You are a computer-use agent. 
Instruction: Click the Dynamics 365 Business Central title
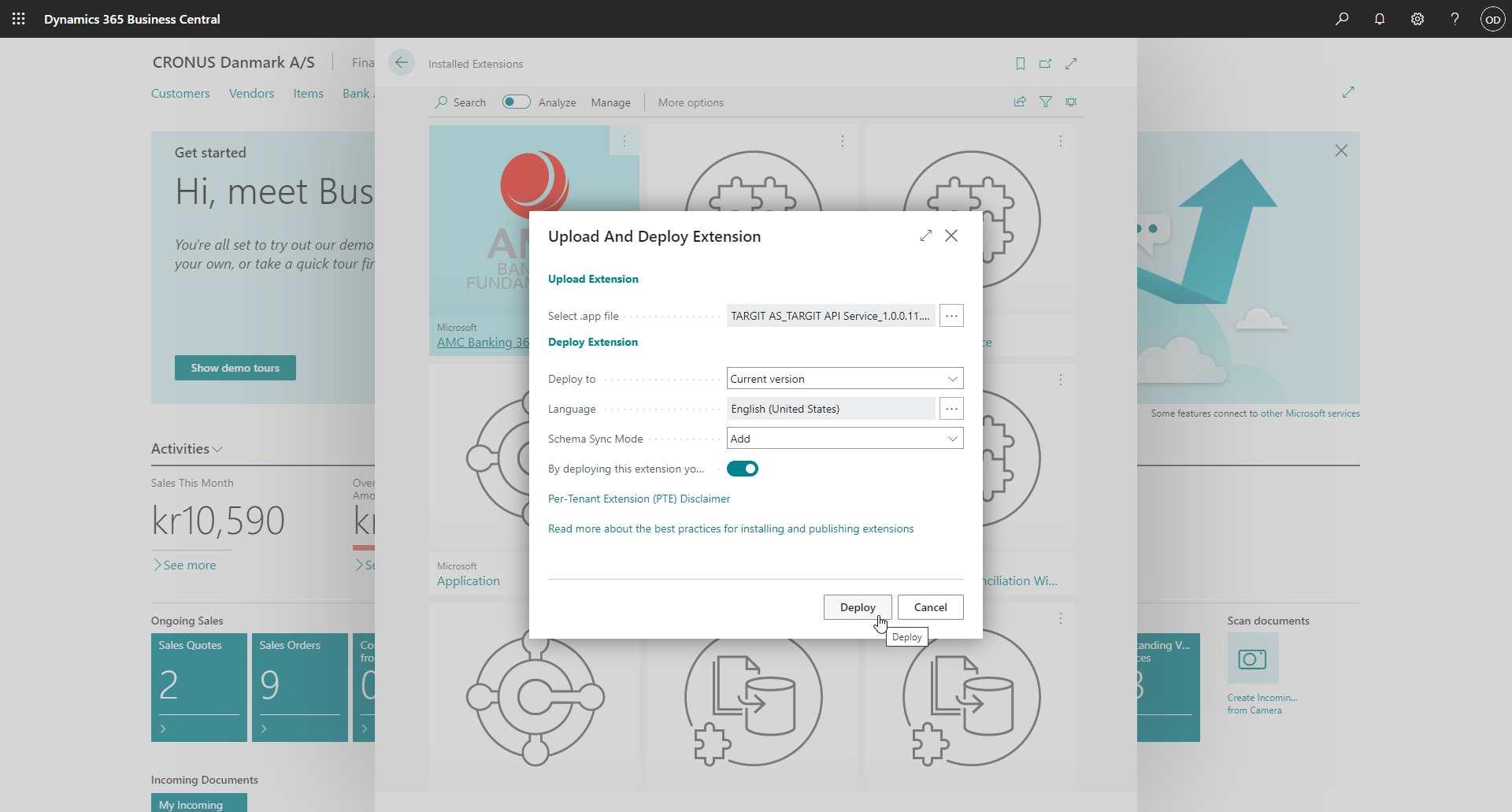[x=132, y=19]
